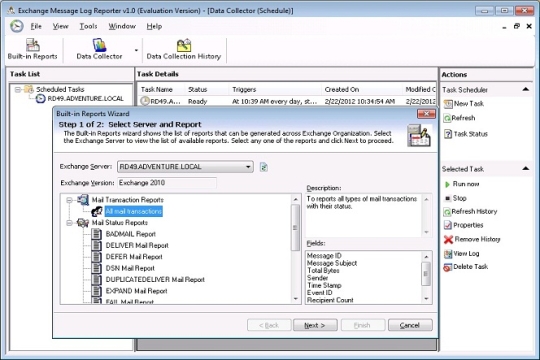Collapse the Scheduled Tasks tree node
The height and width of the screenshot is (360, 540).
click(17, 90)
